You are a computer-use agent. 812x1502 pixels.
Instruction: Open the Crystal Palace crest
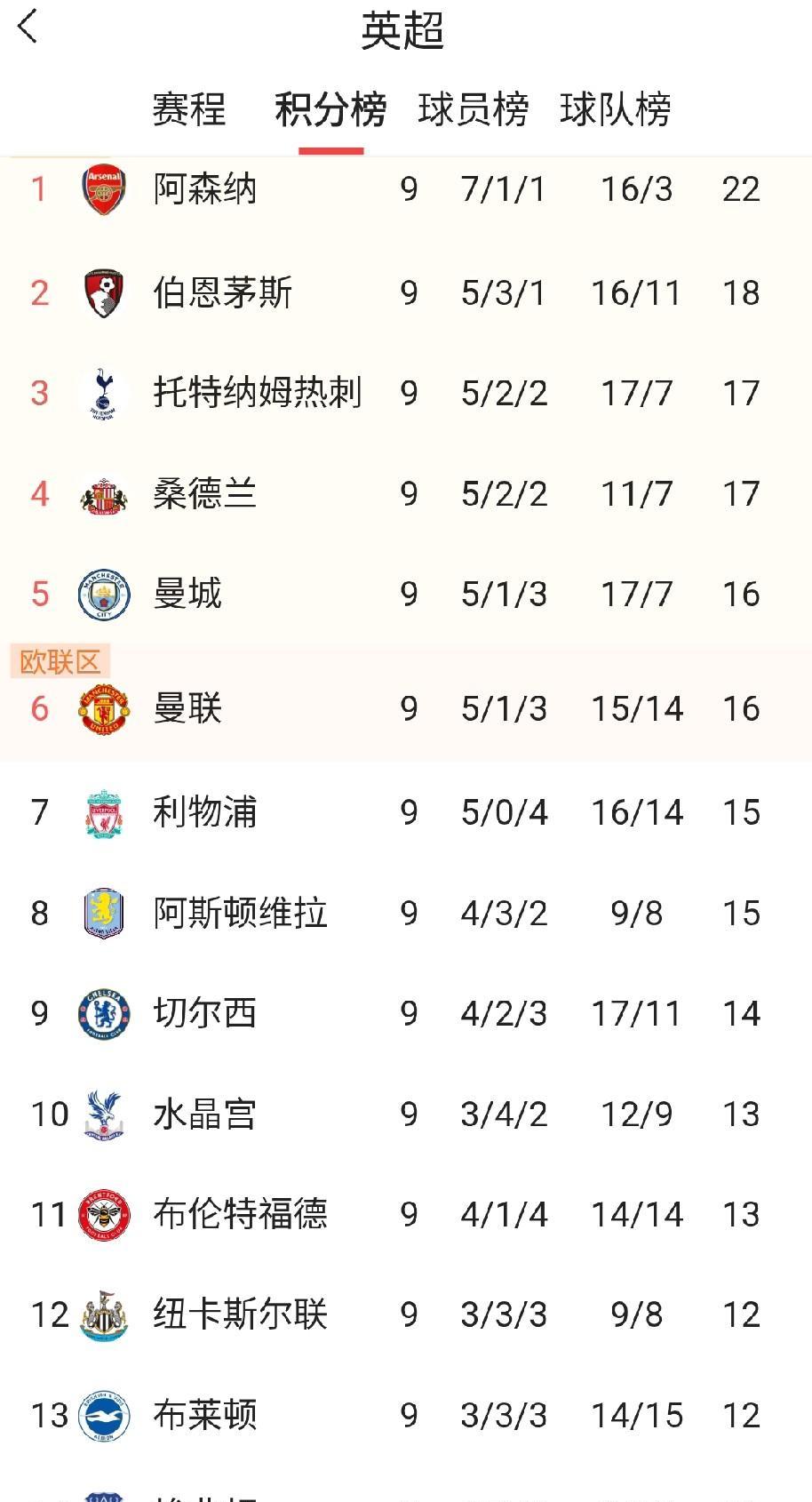tap(104, 1115)
